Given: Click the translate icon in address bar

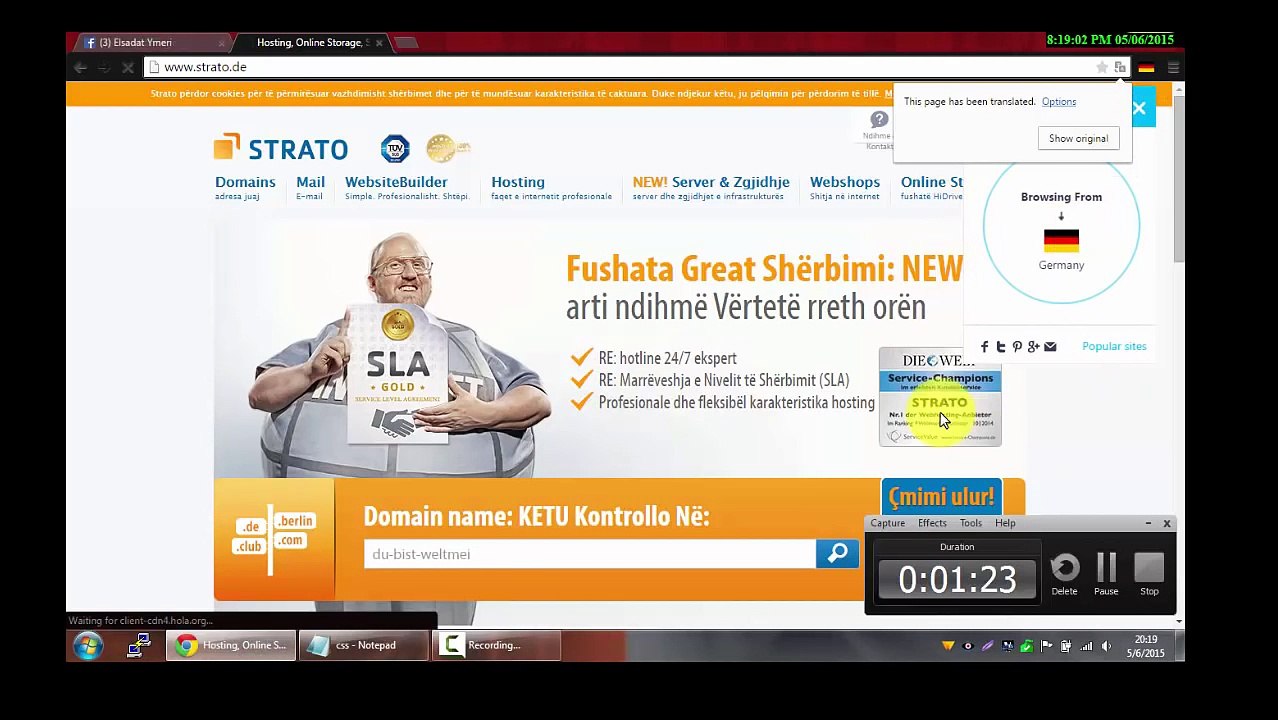Looking at the screenshot, I should click(1120, 67).
